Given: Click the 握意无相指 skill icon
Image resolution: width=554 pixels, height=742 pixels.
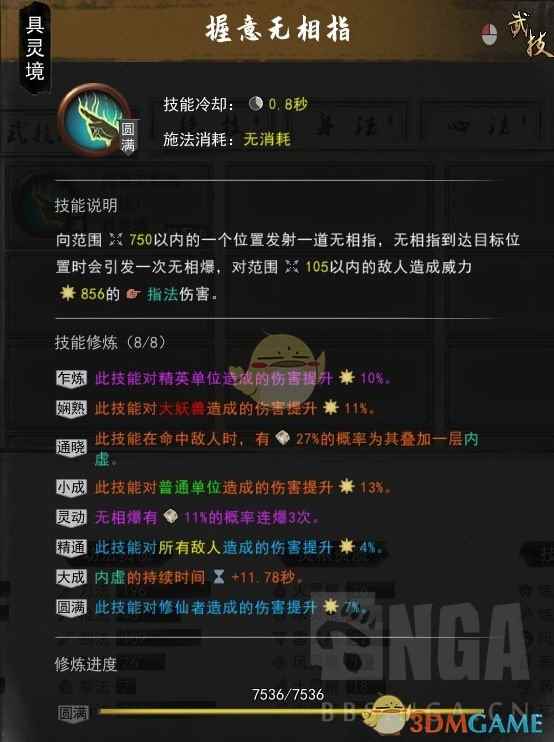Looking at the screenshot, I should click(x=95, y=120).
